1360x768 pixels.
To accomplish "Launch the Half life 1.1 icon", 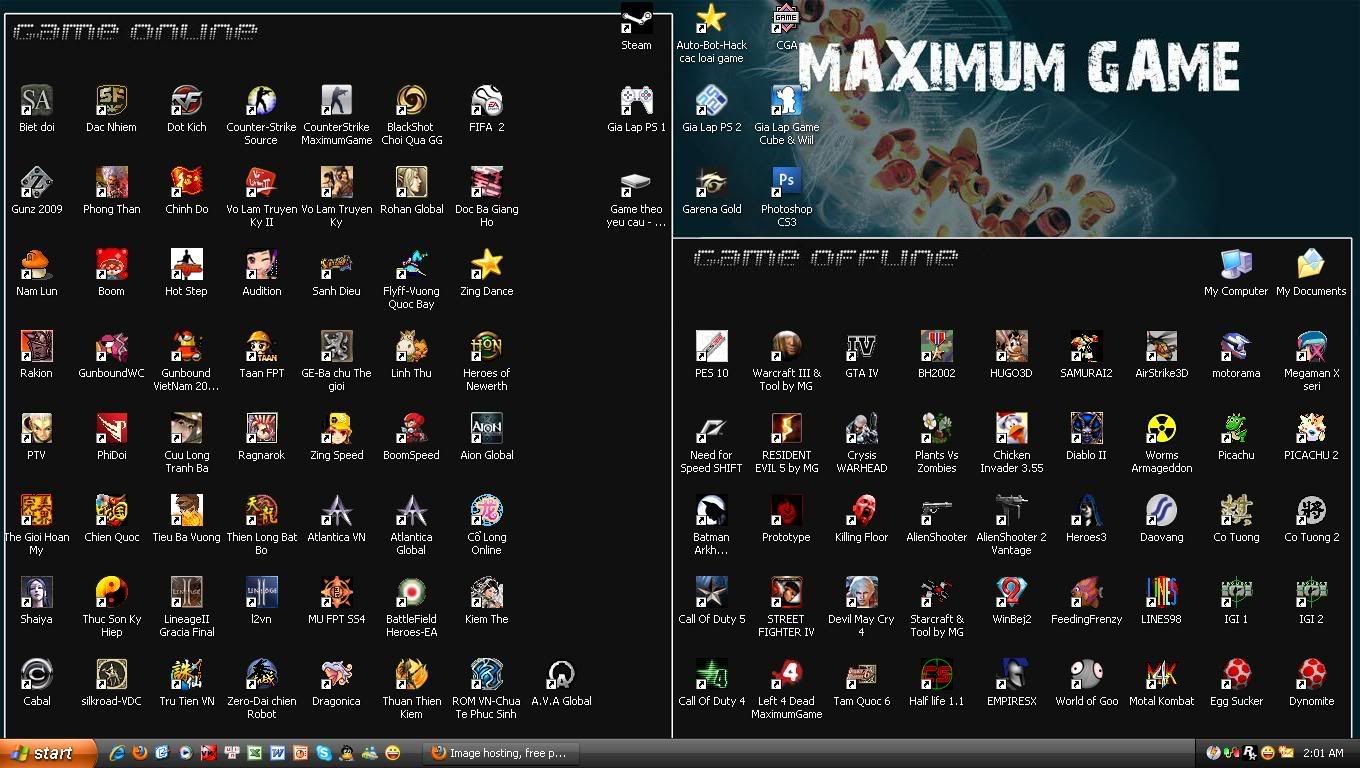I will click(936, 675).
